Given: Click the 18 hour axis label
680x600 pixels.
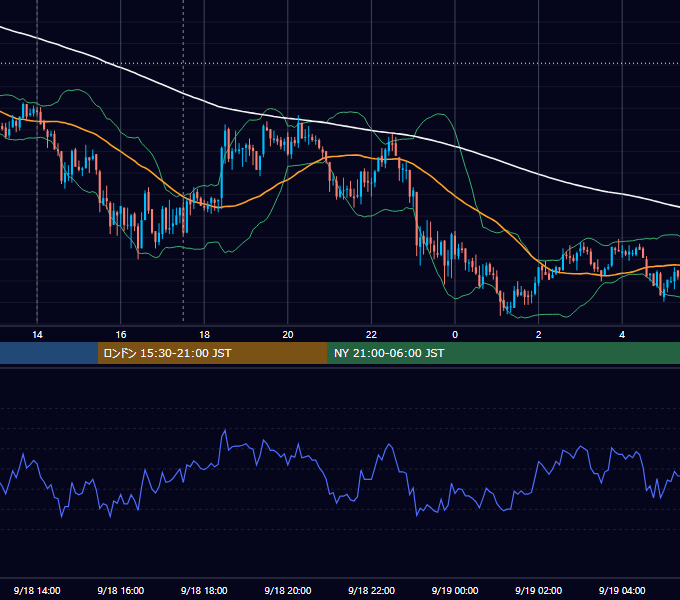Looking at the screenshot, I should tap(204, 335).
